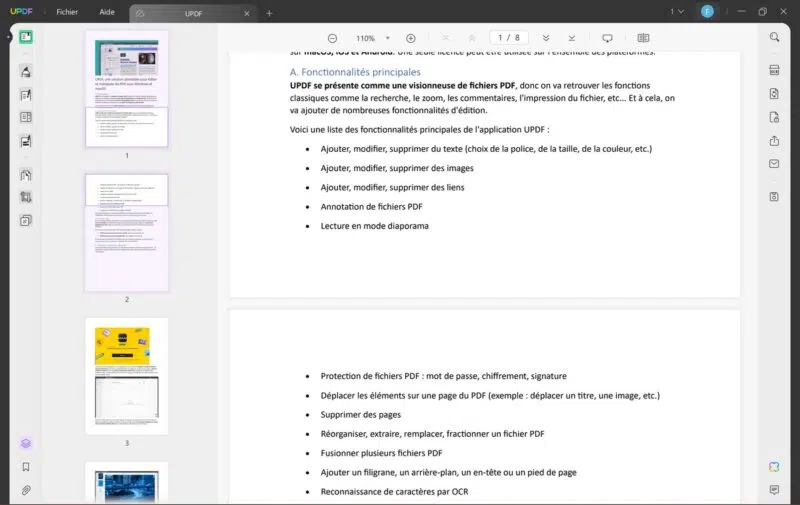Open the Fichier menu

click(x=67, y=12)
